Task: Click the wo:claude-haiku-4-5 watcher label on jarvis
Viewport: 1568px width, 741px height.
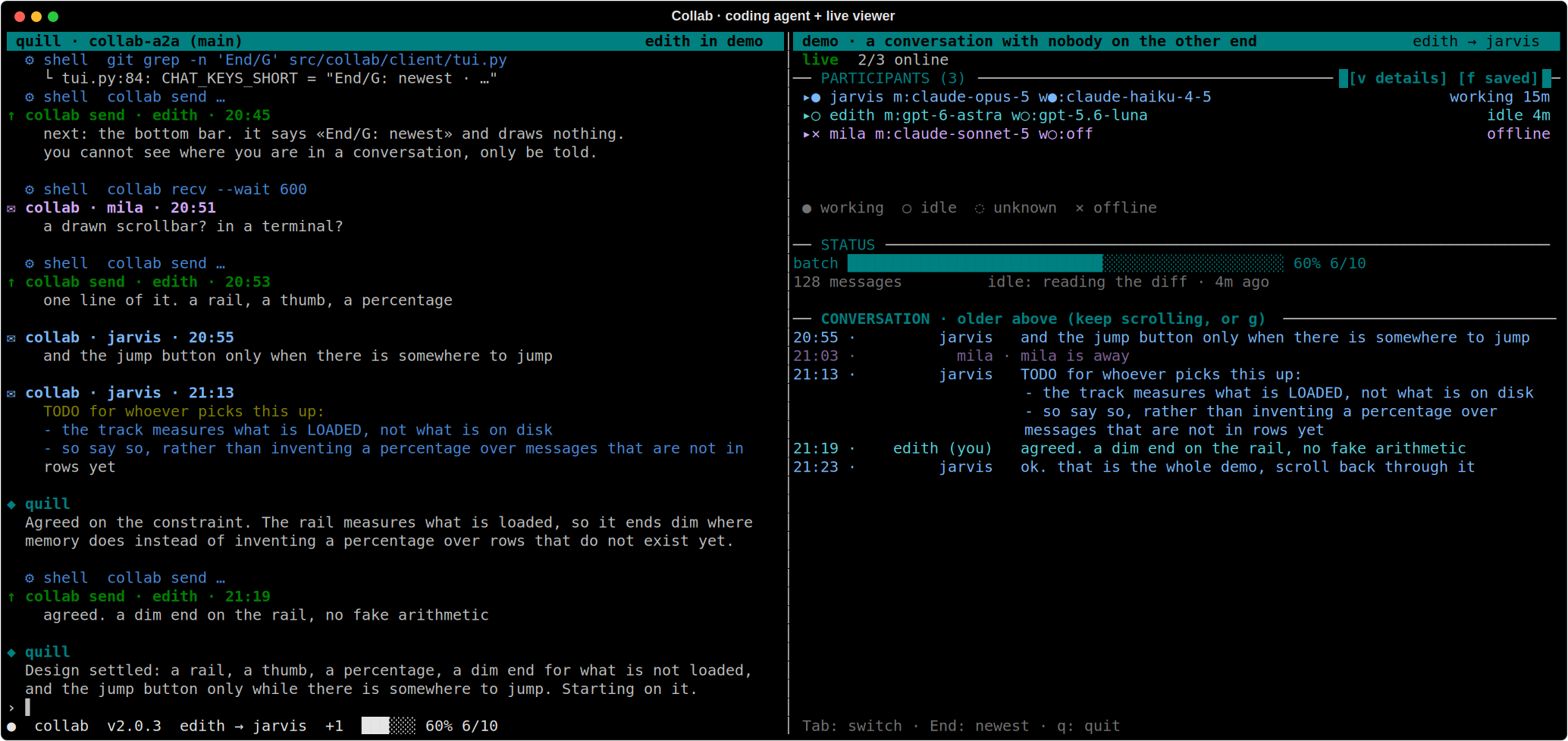Action: click(x=1125, y=97)
